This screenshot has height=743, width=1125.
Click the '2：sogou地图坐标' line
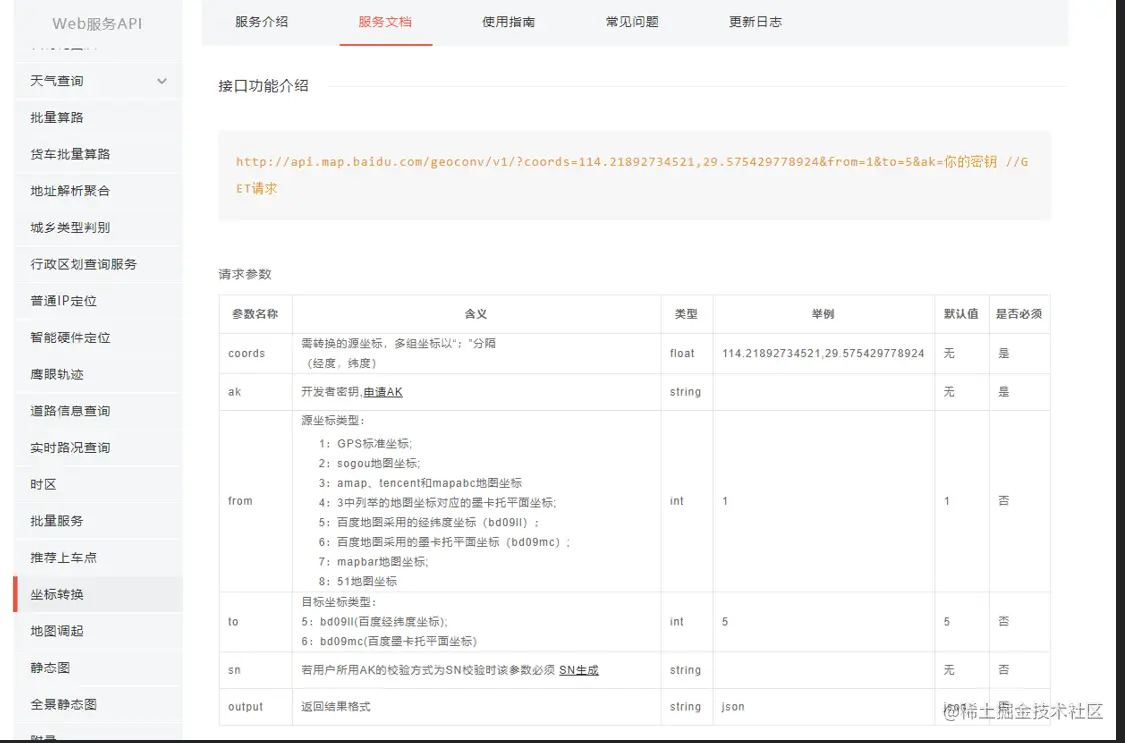click(x=369, y=463)
